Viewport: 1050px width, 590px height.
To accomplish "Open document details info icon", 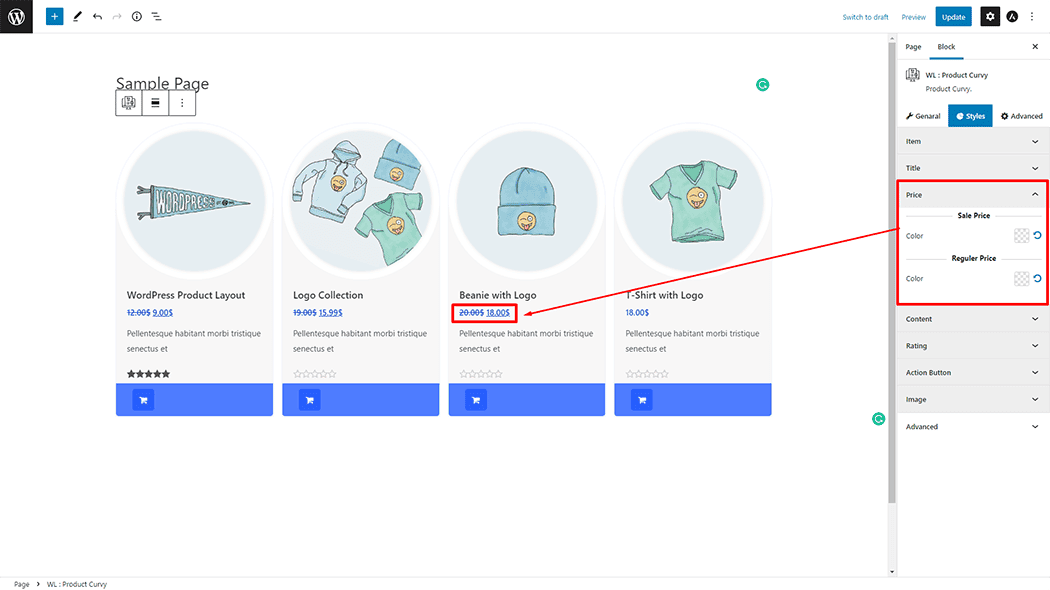I will 136,17.
